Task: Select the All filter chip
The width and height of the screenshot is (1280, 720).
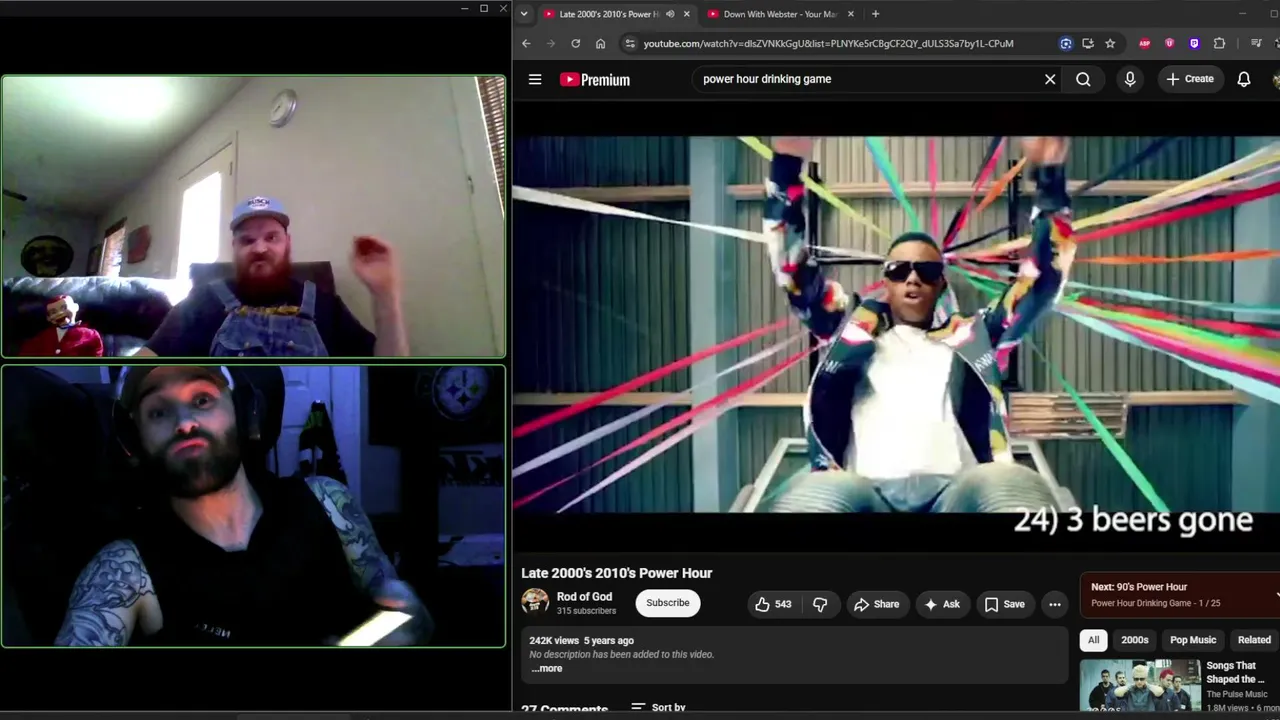Action: click(1094, 640)
